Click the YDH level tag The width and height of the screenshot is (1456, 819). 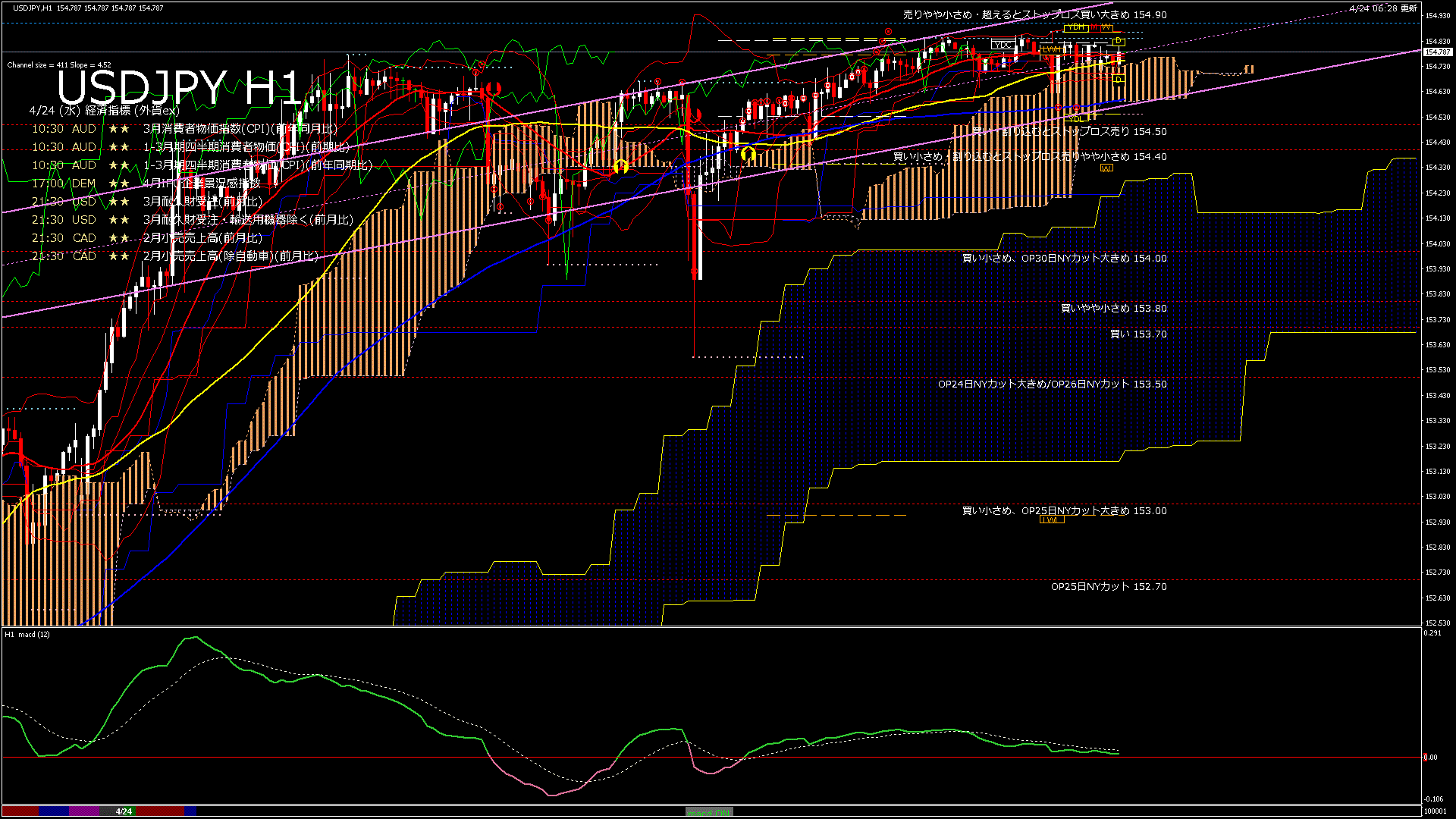click(x=1075, y=27)
